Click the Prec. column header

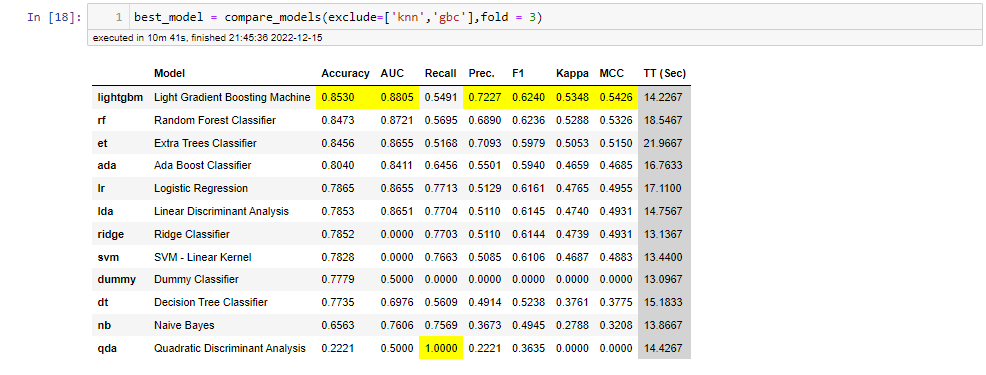tap(481, 74)
